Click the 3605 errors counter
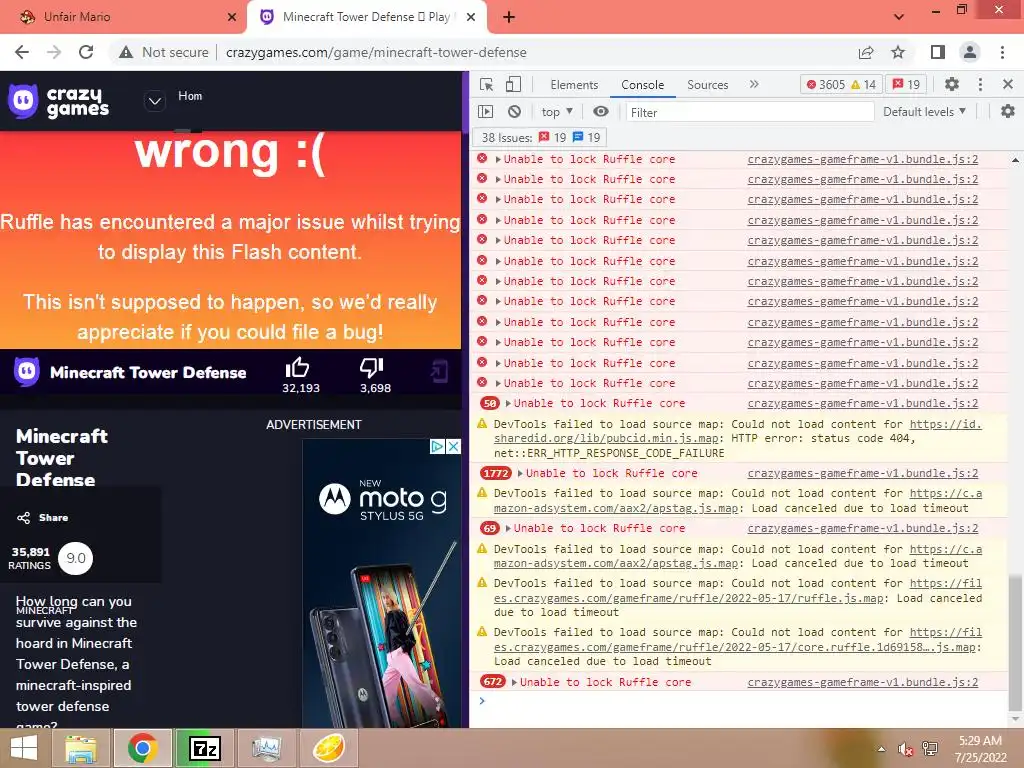 825,84
